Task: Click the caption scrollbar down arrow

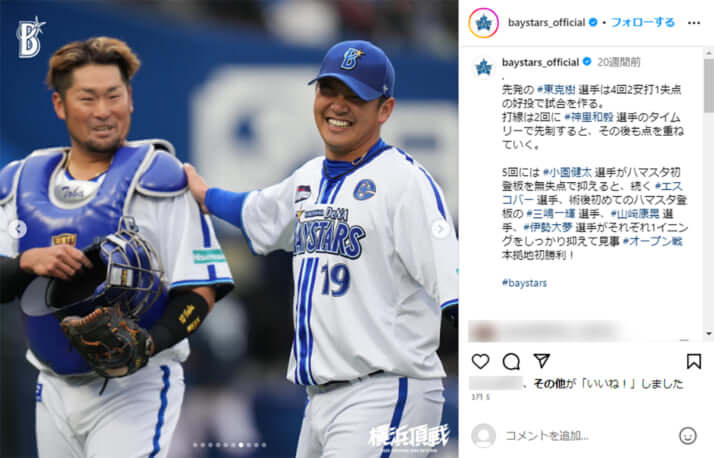Action: coord(708,334)
